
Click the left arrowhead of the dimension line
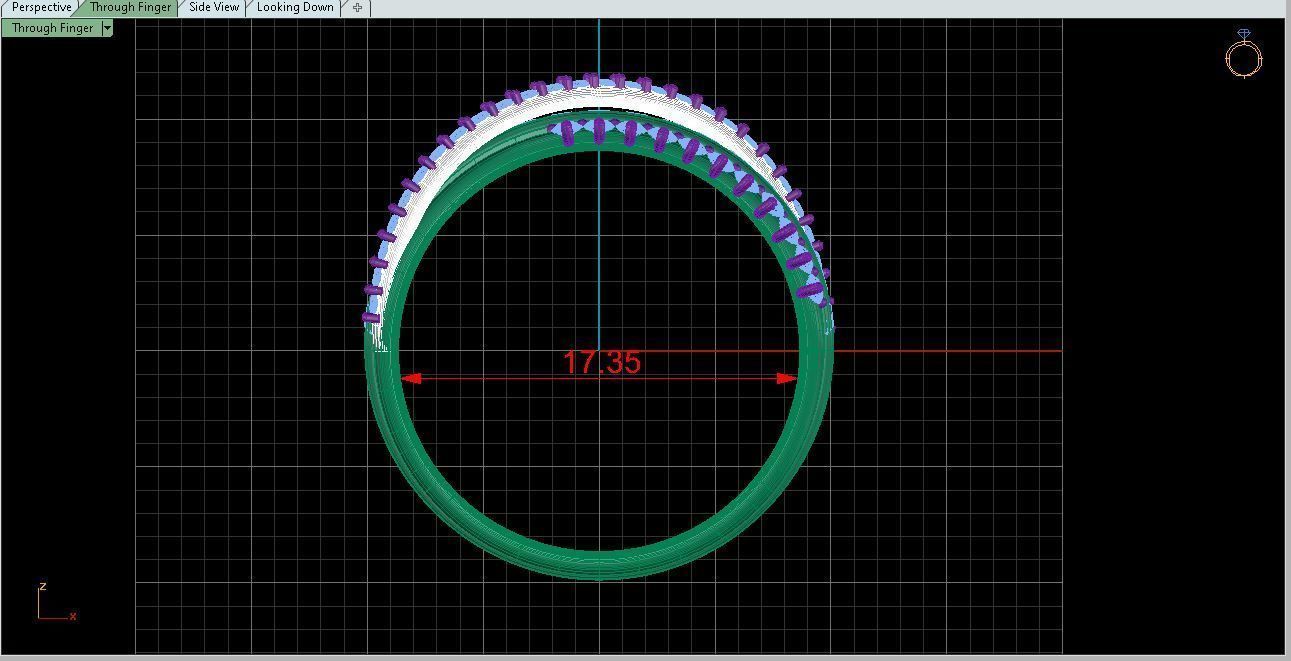(410, 378)
